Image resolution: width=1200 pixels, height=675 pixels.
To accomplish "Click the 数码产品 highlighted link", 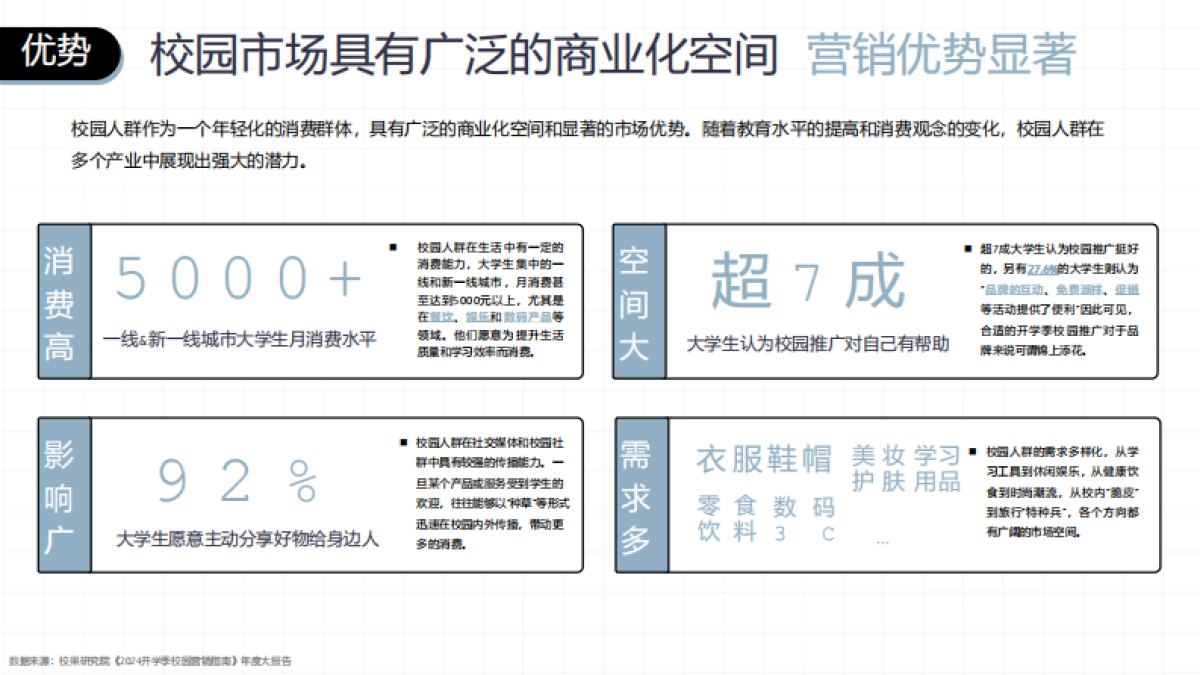I will 529,317.
